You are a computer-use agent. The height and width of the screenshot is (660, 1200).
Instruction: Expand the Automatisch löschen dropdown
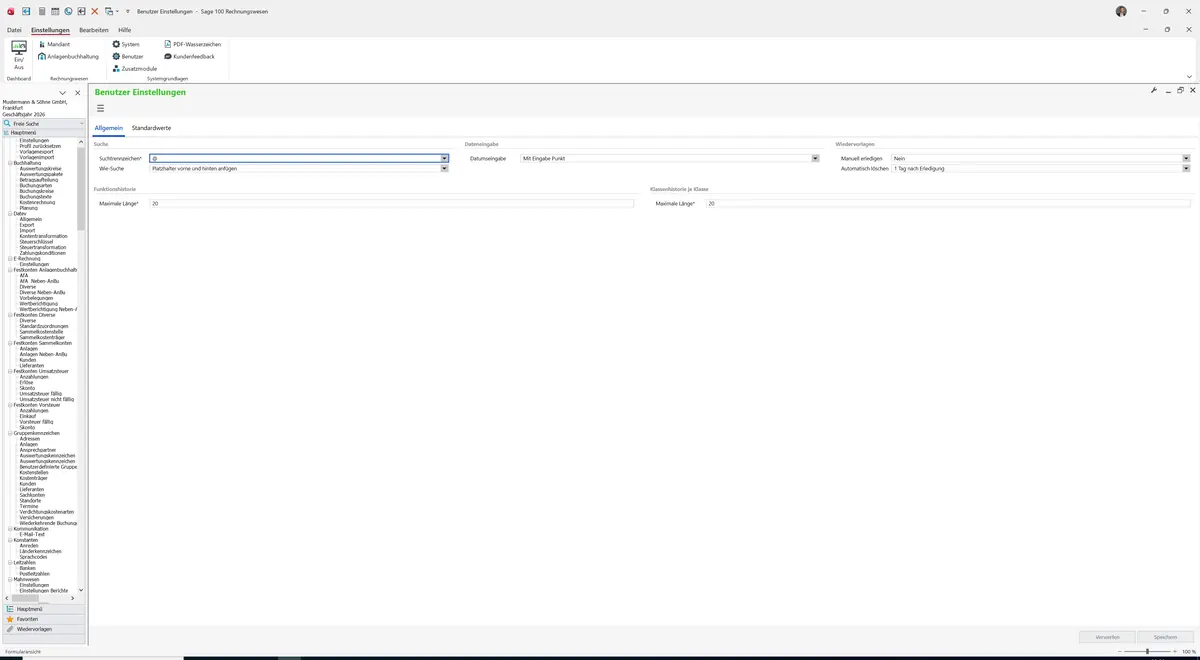click(x=1186, y=169)
